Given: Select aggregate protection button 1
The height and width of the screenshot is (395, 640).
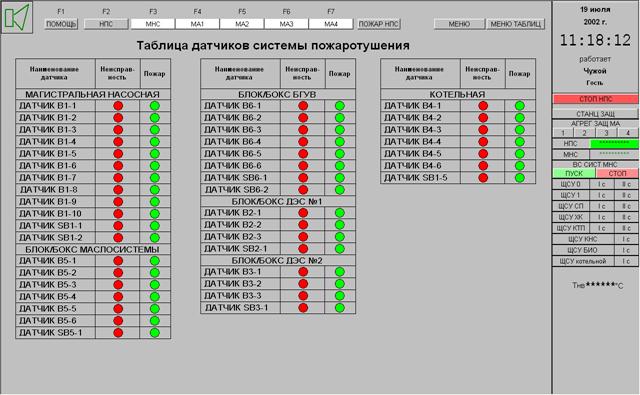Looking at the screenshot, I should (563, 133).
